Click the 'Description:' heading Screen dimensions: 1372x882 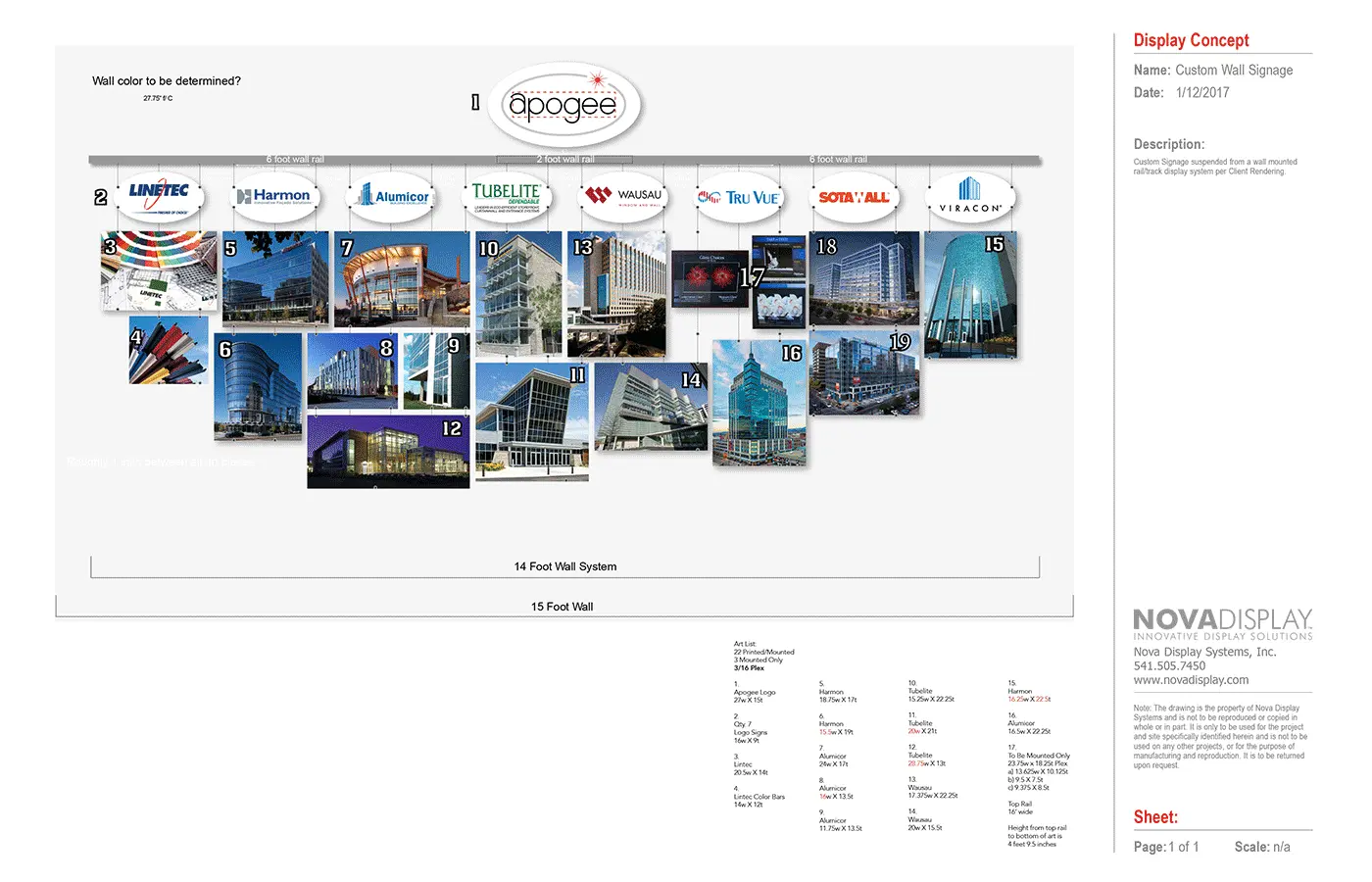tap(1169, 144)
